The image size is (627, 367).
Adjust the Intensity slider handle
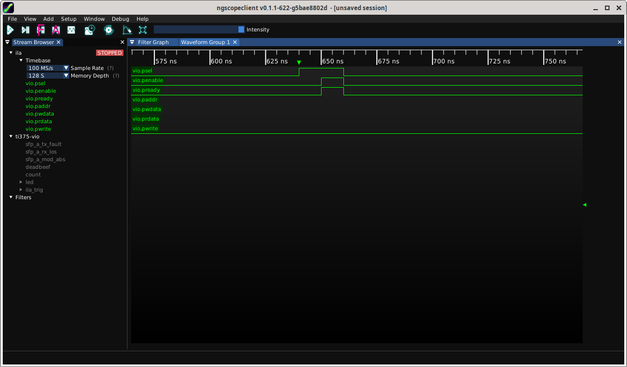coord(241,29)
